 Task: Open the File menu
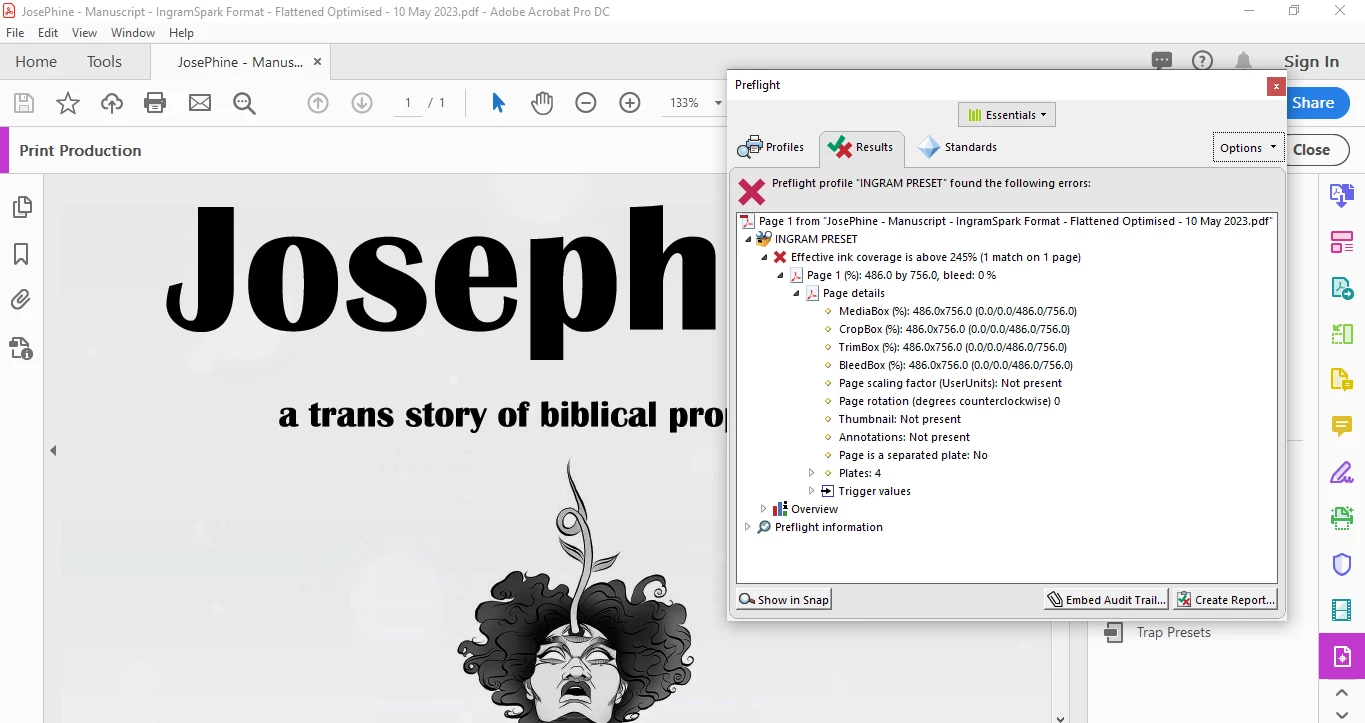point(15,33)
